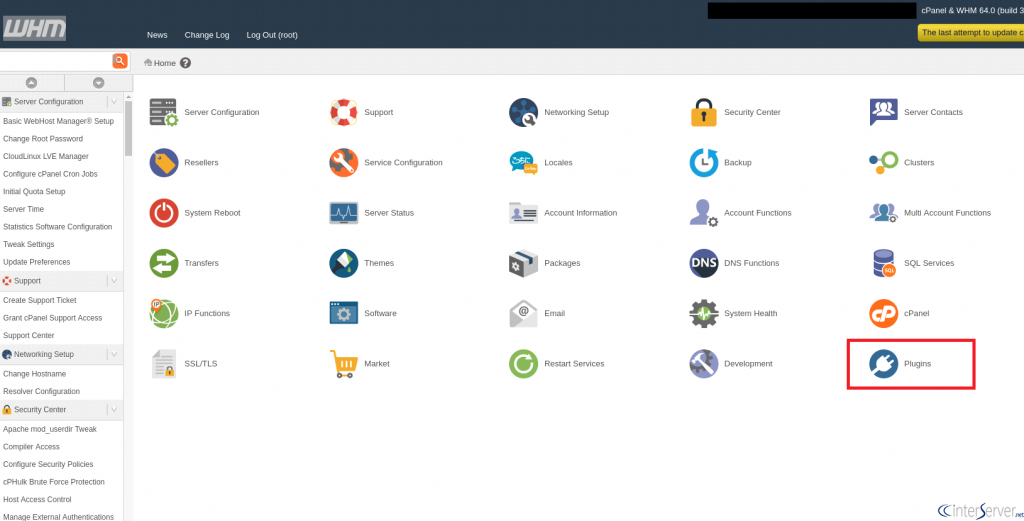
Task: Open the Transfers arrows icon
Action: pos(163,263)
